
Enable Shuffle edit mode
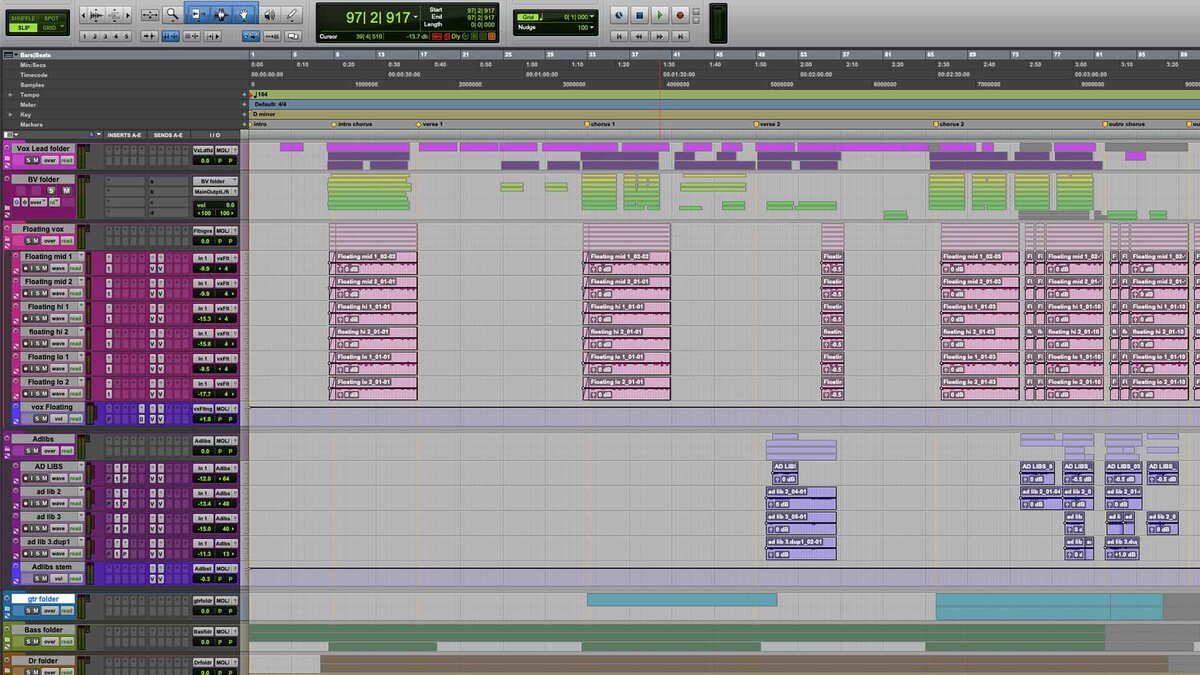[x=22, y=18]
